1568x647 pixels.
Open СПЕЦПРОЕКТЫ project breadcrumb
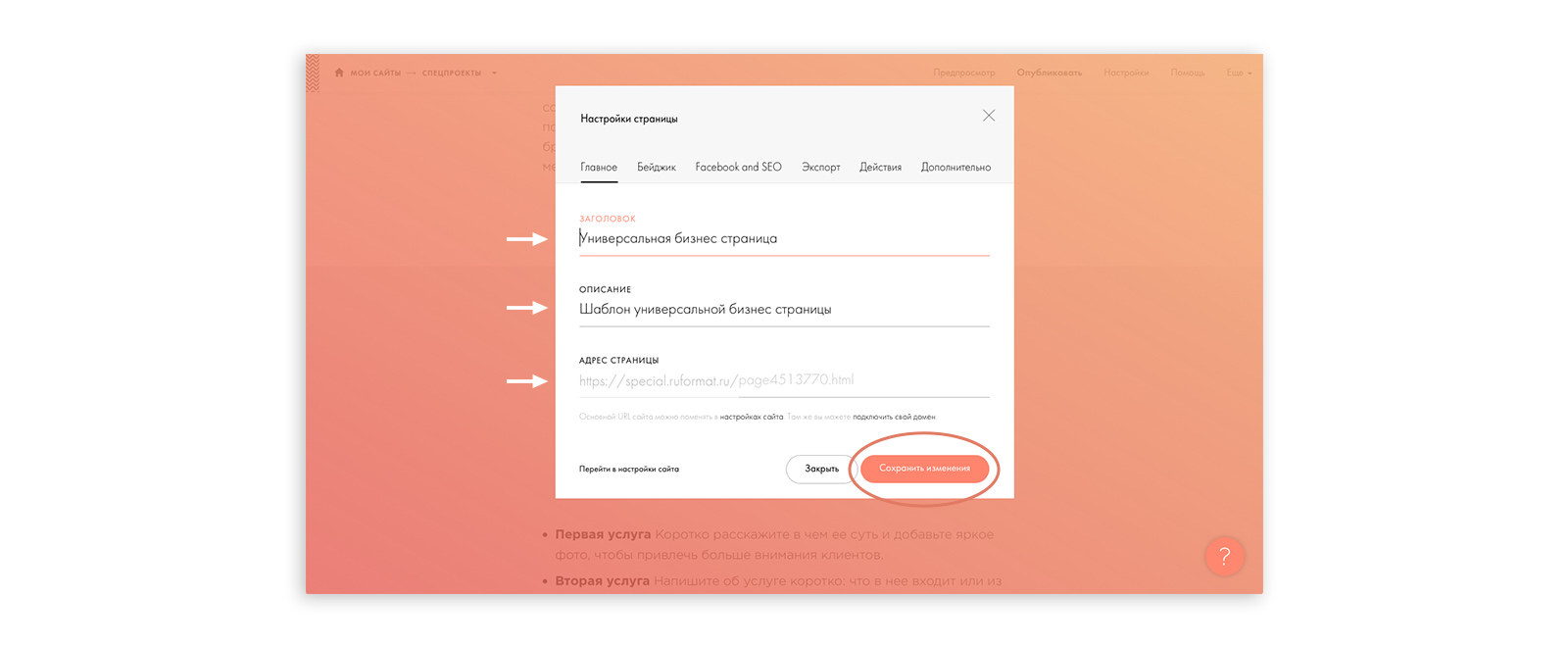[452, 74]
